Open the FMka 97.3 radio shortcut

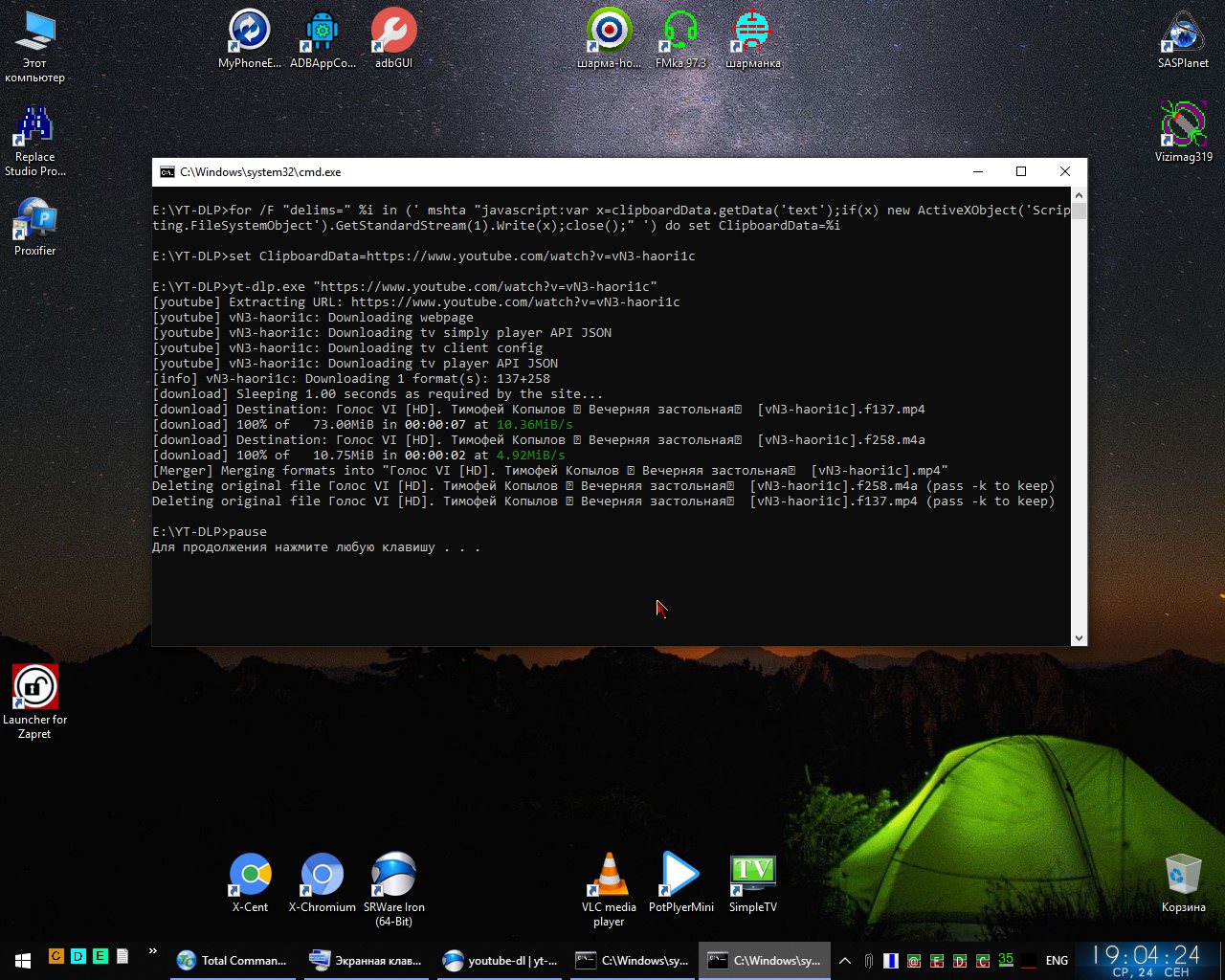680,32
